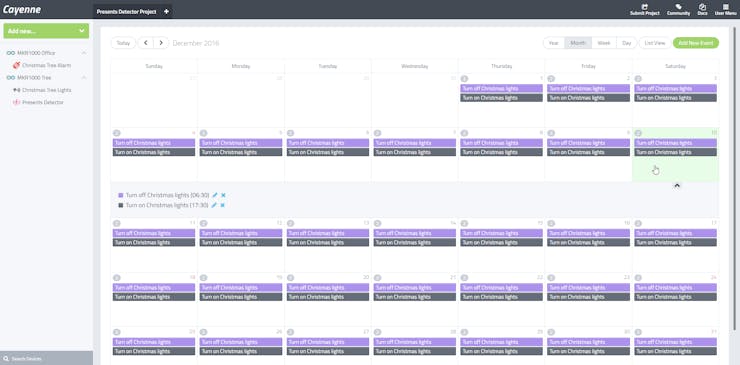
Task: Open Turn on Christmas lights event on December 13
Action: pos(328,242)
